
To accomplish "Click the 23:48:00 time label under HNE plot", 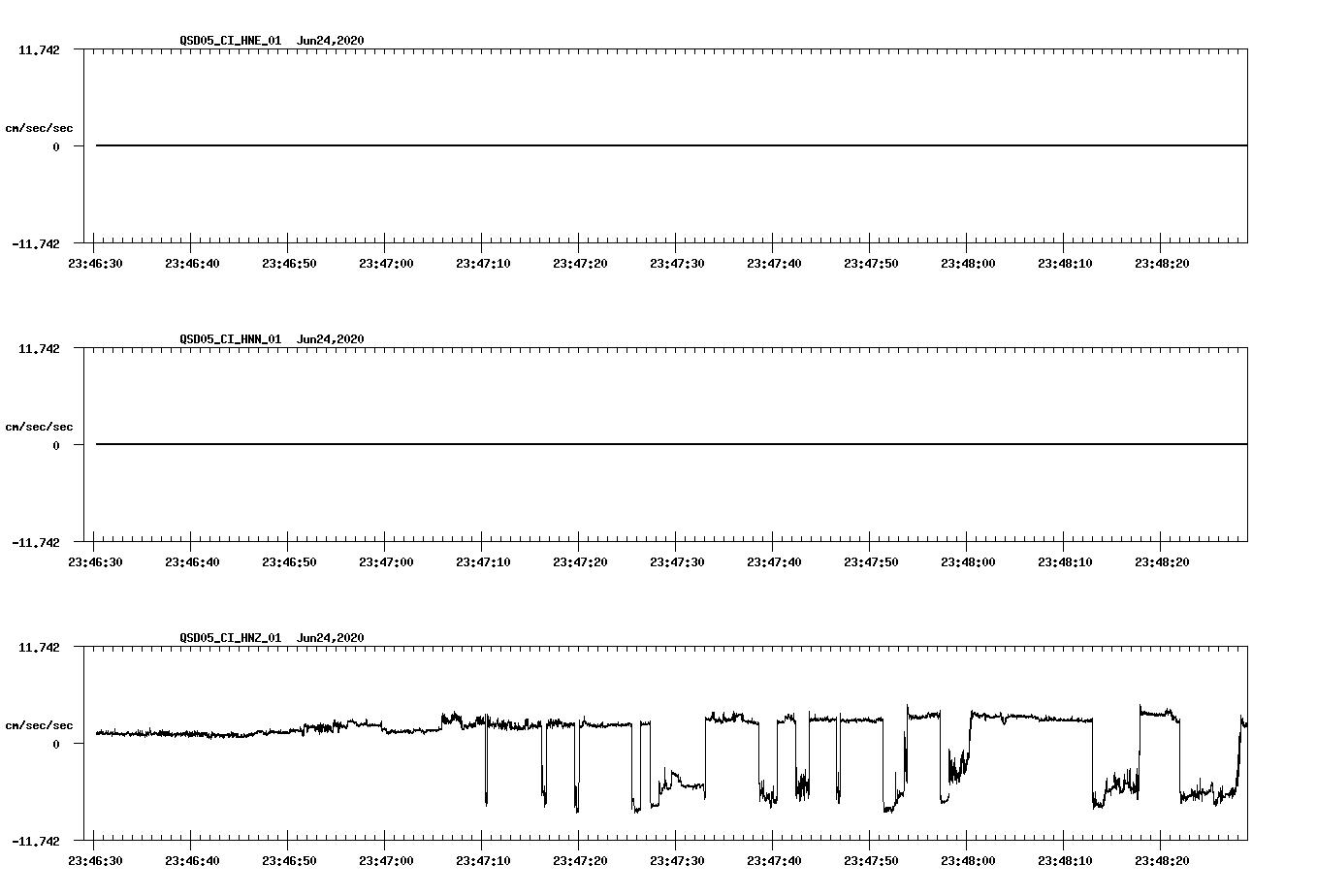I will point(968,264).
